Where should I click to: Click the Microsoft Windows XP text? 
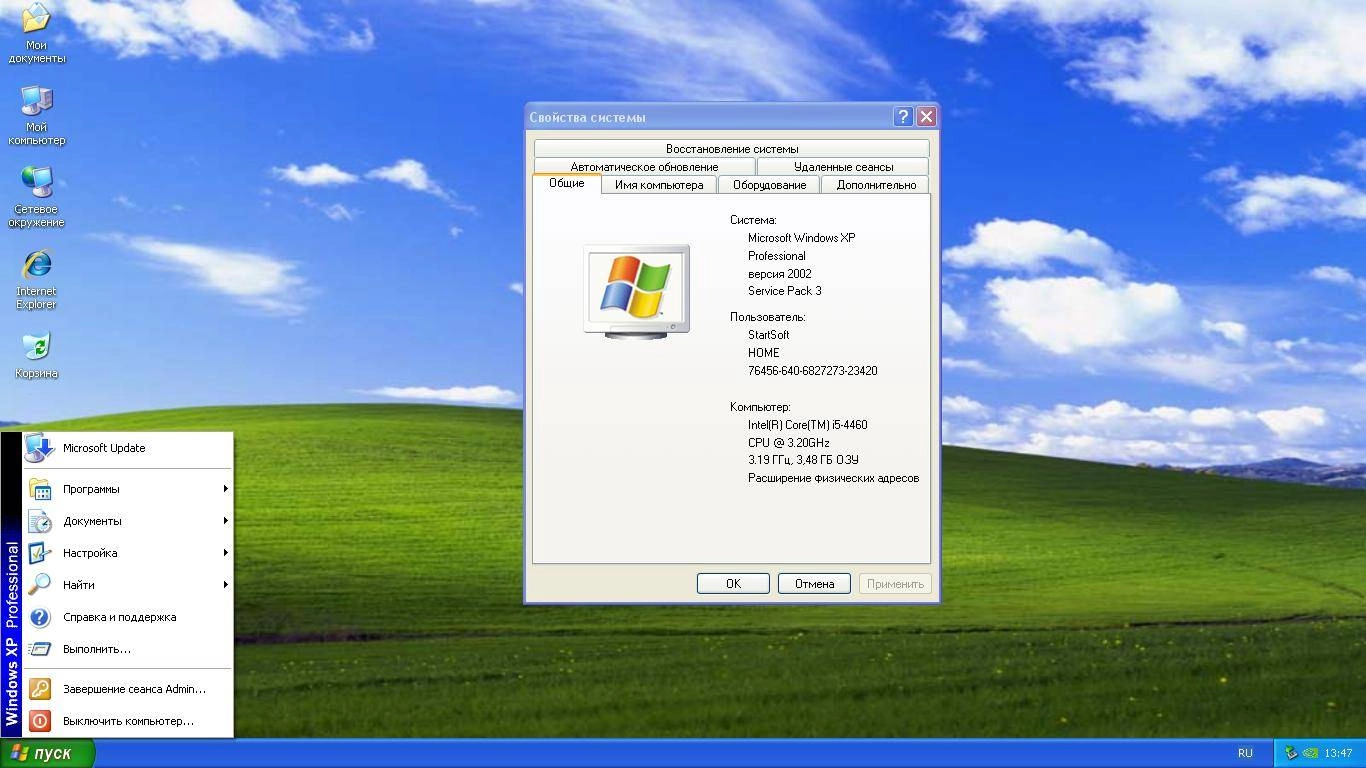[x=801, y=238]
